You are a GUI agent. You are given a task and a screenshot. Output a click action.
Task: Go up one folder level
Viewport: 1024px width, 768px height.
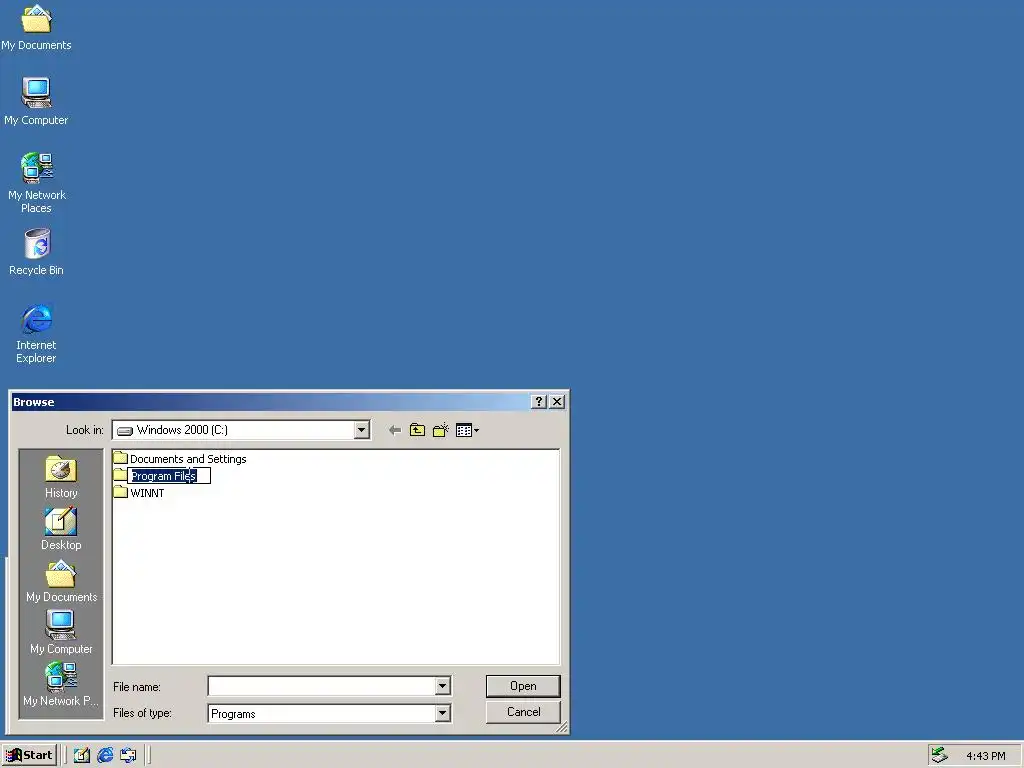pyautogui.click(x=417, y=430)
